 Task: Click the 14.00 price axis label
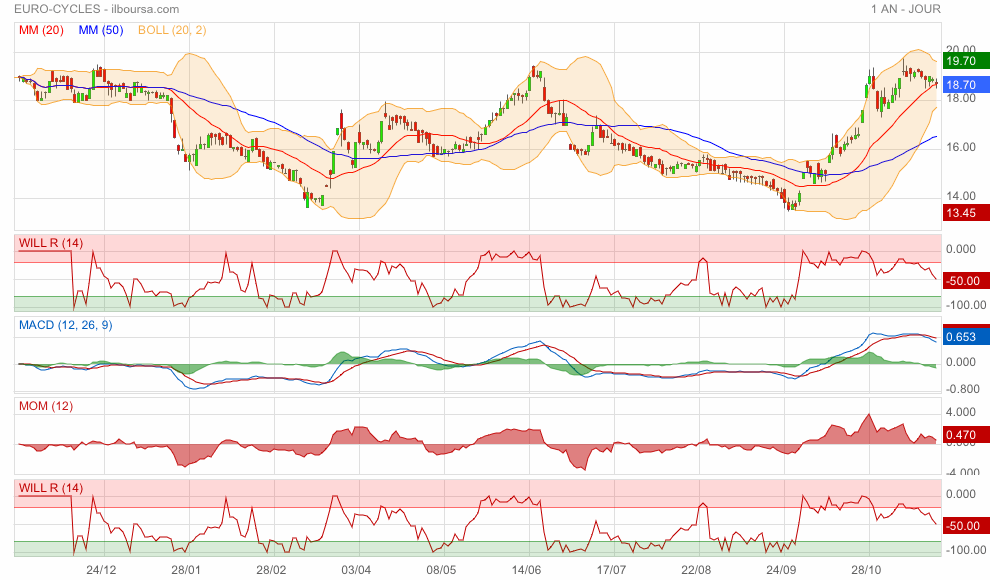click(x=960, y=196)
